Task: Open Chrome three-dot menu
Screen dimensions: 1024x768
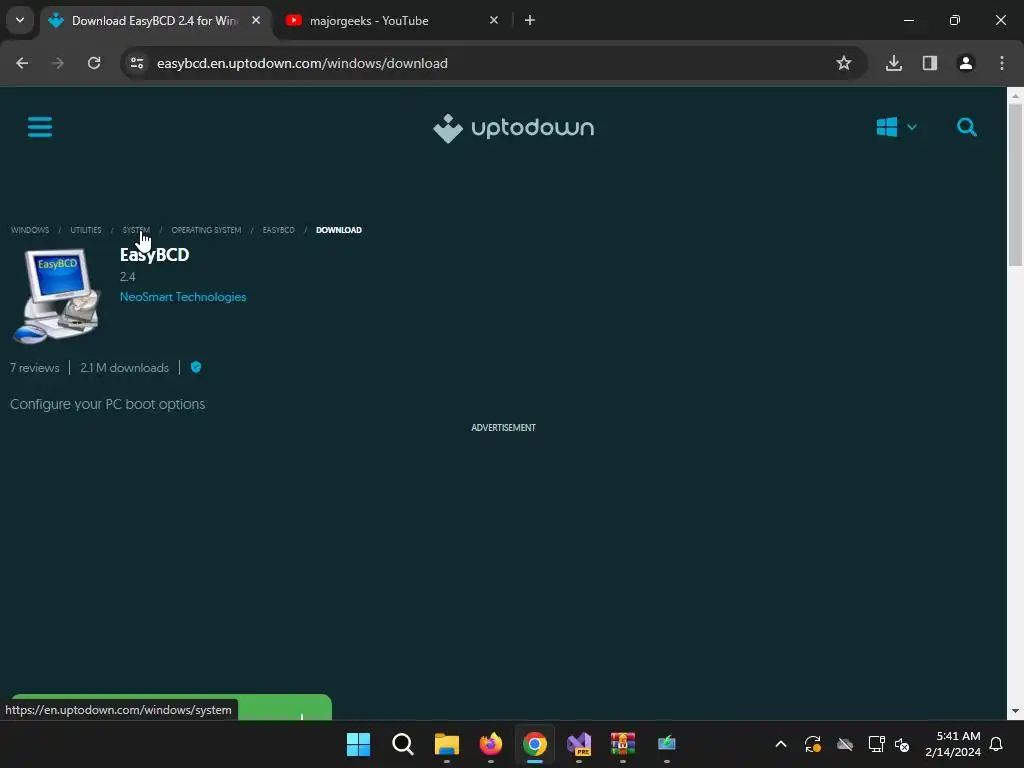Action: [x=1002, y=63]
